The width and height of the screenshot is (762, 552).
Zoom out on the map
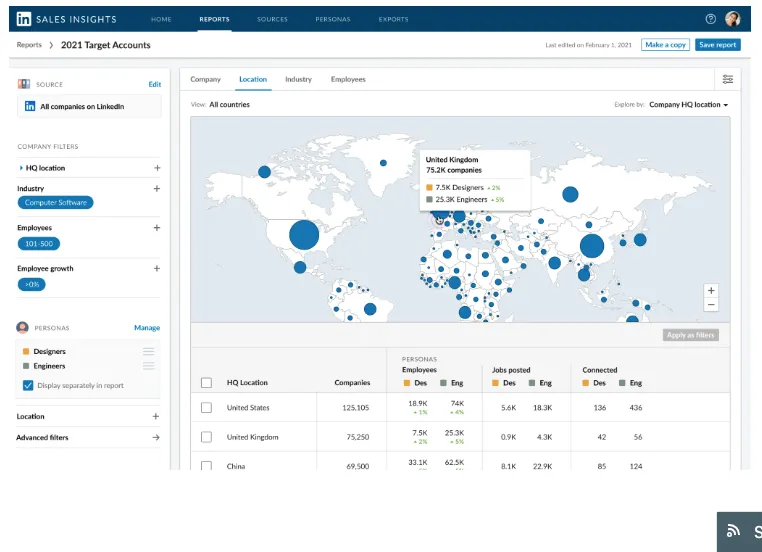tap(711, 305)
